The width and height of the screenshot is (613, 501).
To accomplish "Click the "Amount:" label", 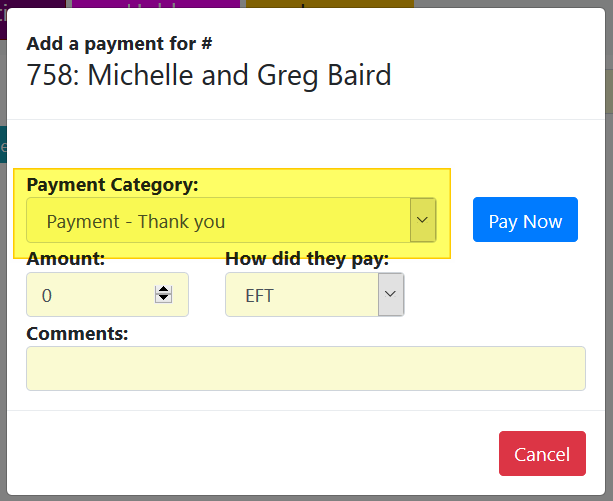I will [65, 259].
